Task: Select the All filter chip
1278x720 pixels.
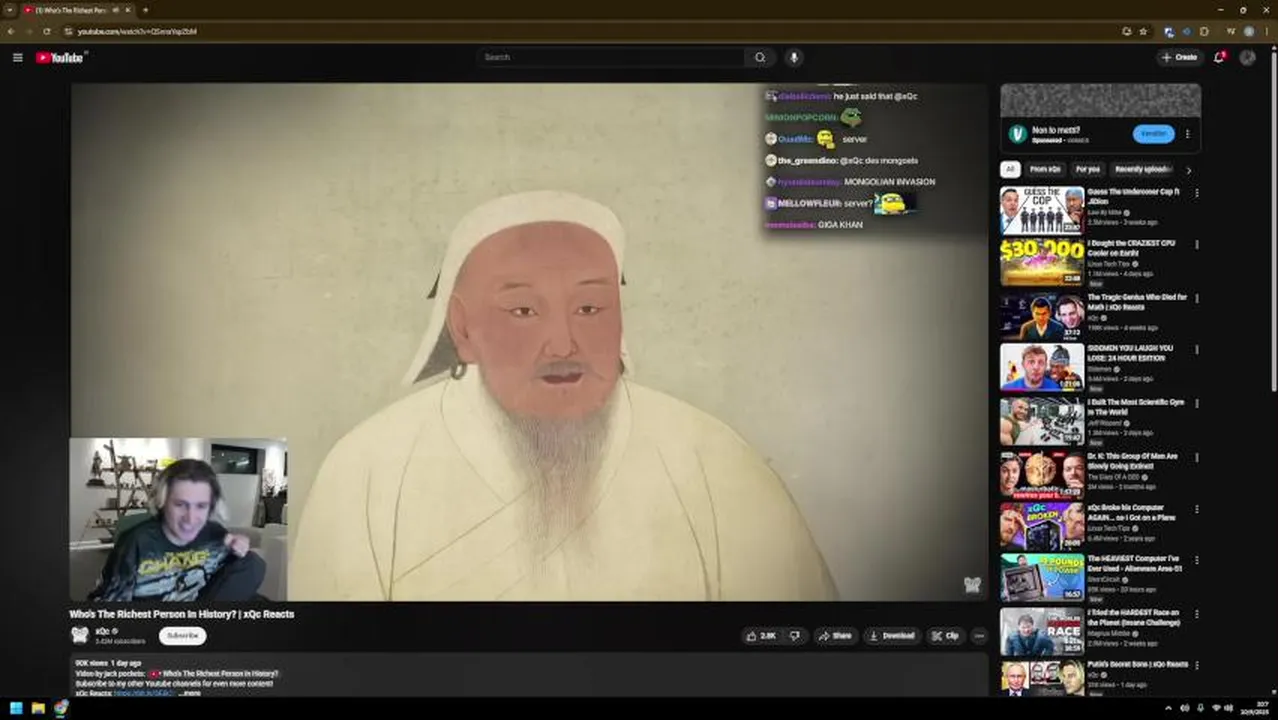Action: [x=1010, y=169]
